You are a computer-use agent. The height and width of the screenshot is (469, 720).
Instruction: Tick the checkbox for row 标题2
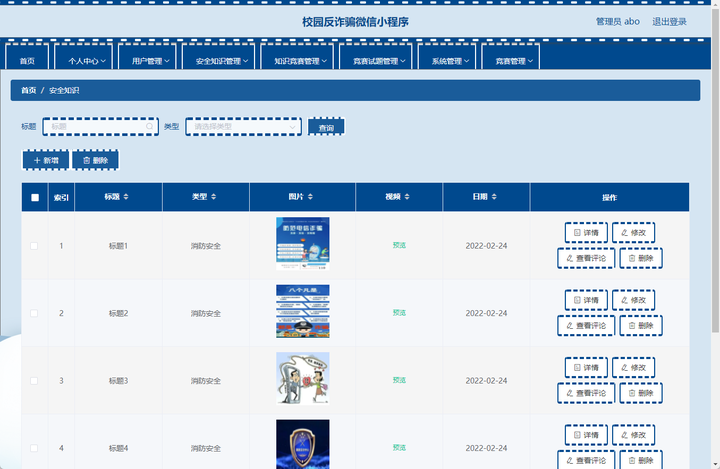pyautogui.click(x=34, y=313)
